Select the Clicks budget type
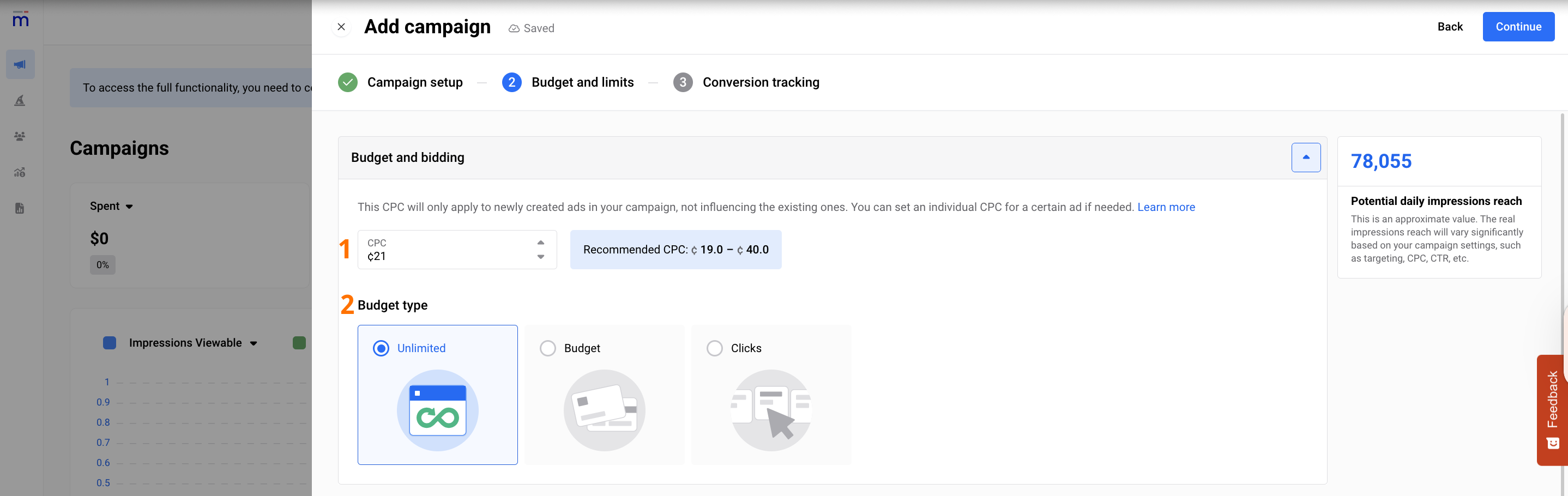This screenshot has width=1568, height=496. tap(715, 348)
